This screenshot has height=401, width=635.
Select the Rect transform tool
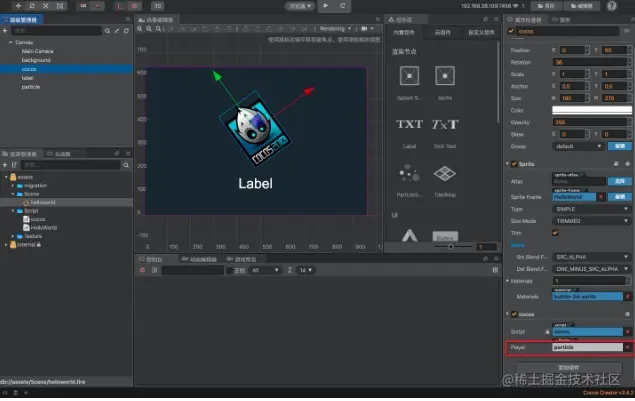60,6
